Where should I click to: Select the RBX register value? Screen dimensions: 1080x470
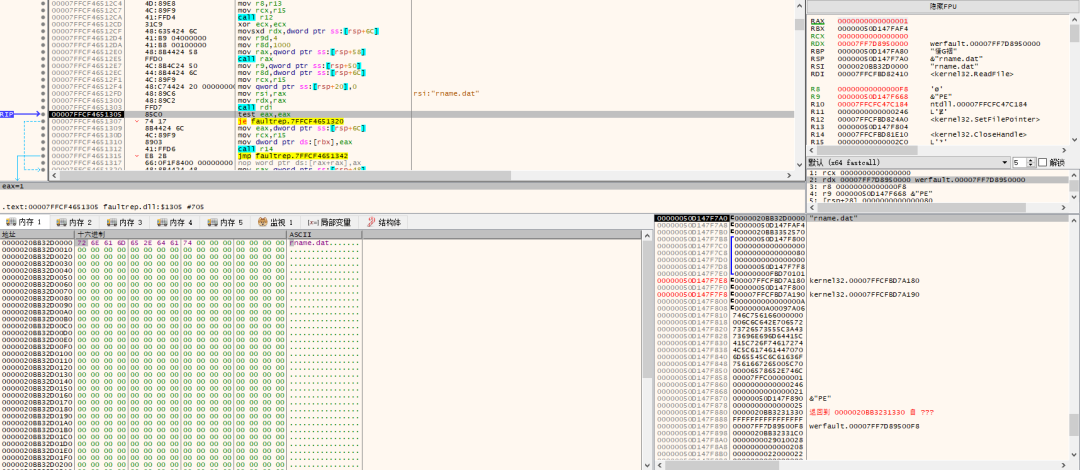coord(872,28)
